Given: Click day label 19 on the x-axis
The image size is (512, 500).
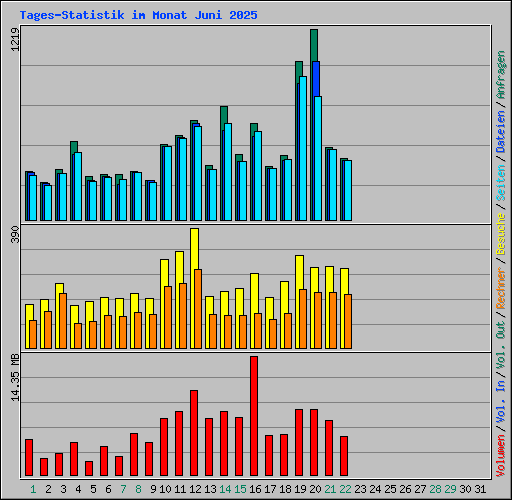Looking at the screenshot, I should coord(300,489).
